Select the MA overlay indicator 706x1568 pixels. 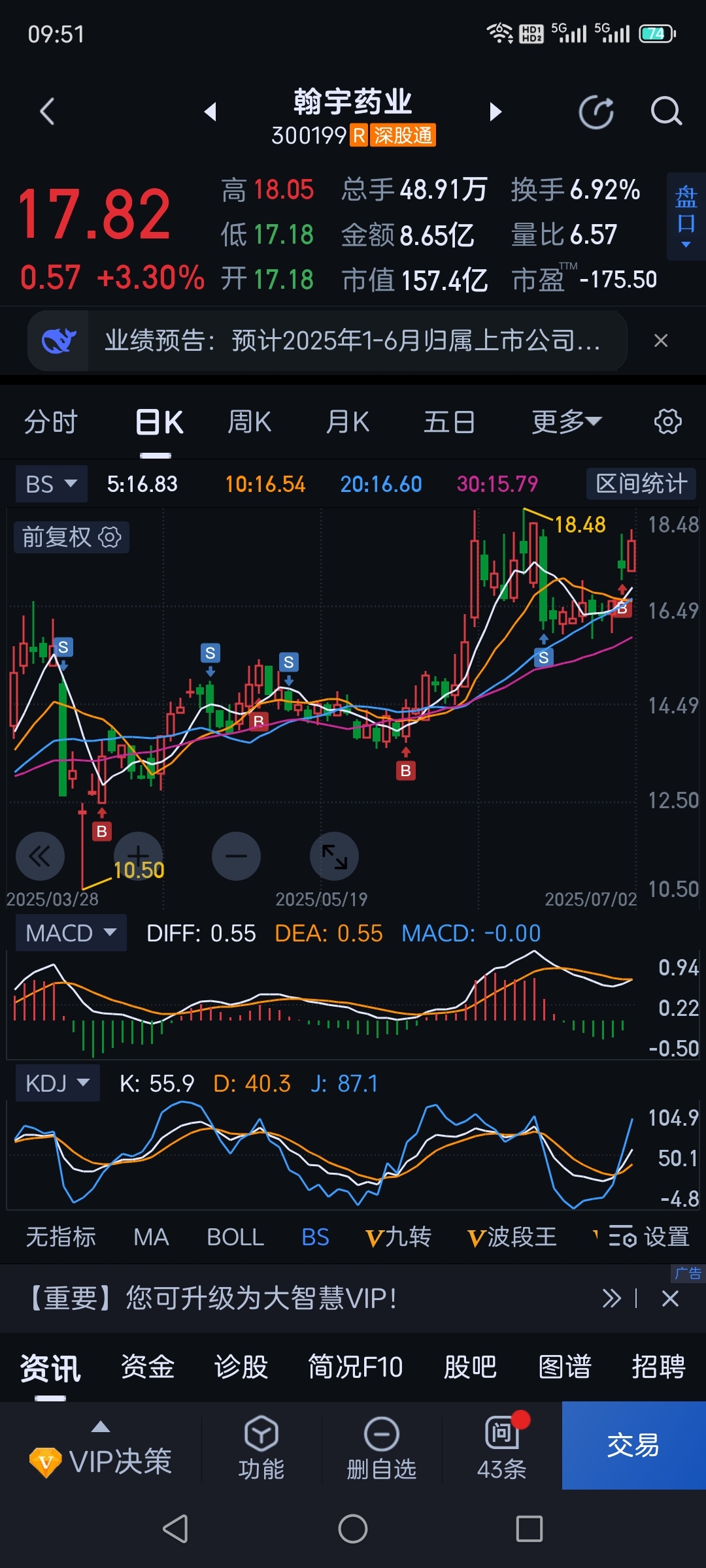pos(151,1237)
